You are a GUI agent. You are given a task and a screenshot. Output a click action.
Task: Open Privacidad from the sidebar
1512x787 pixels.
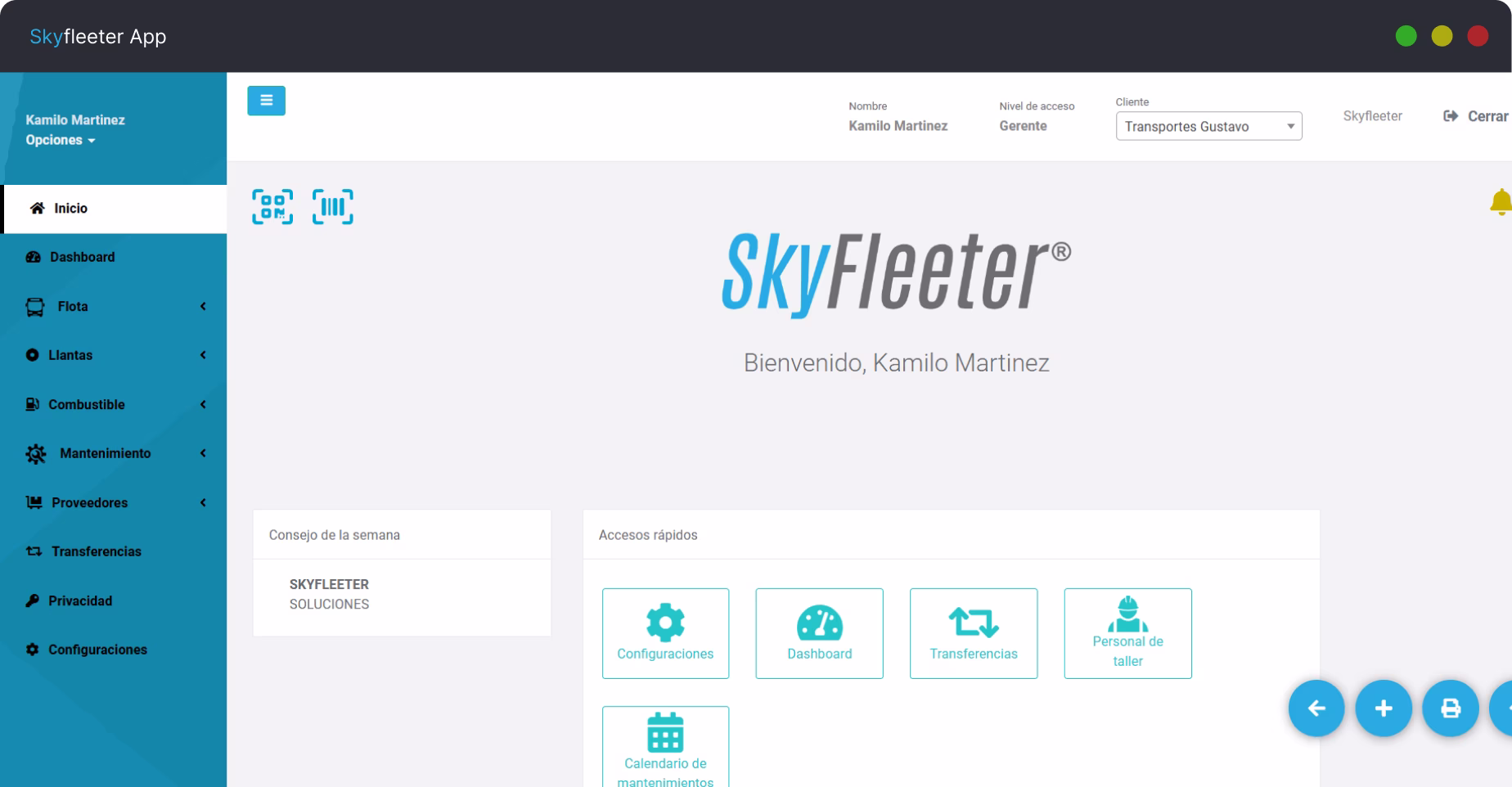pos(80,600)
